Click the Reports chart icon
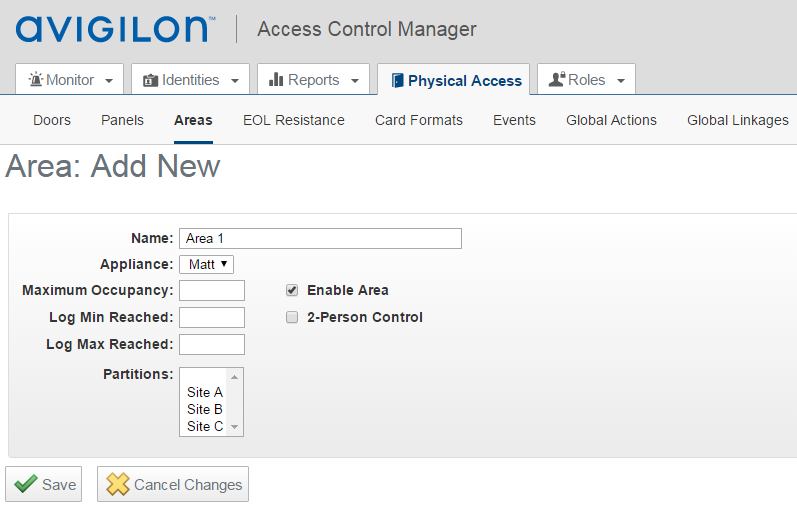 point(277,80)
